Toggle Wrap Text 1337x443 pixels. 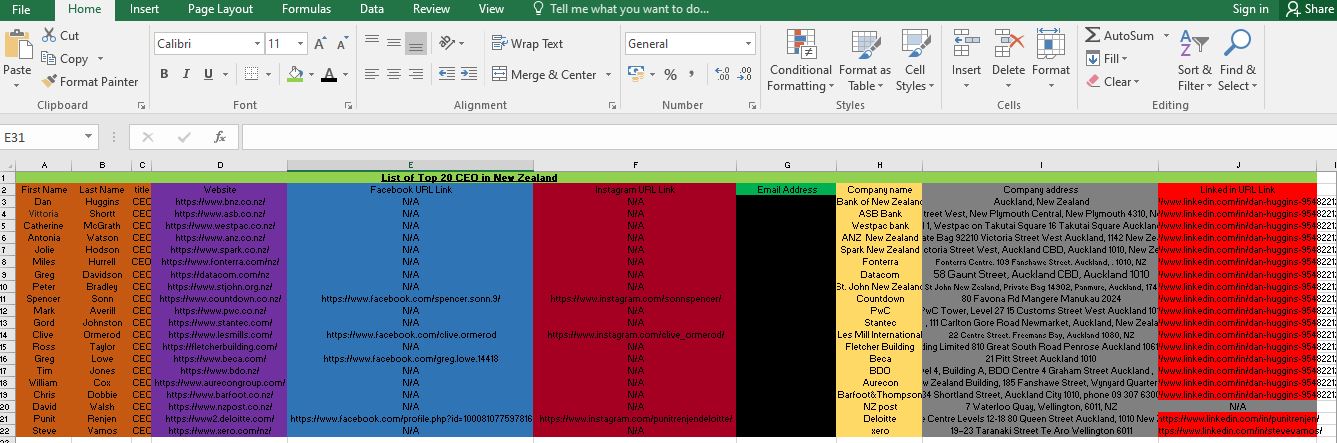tap(528, 44)
